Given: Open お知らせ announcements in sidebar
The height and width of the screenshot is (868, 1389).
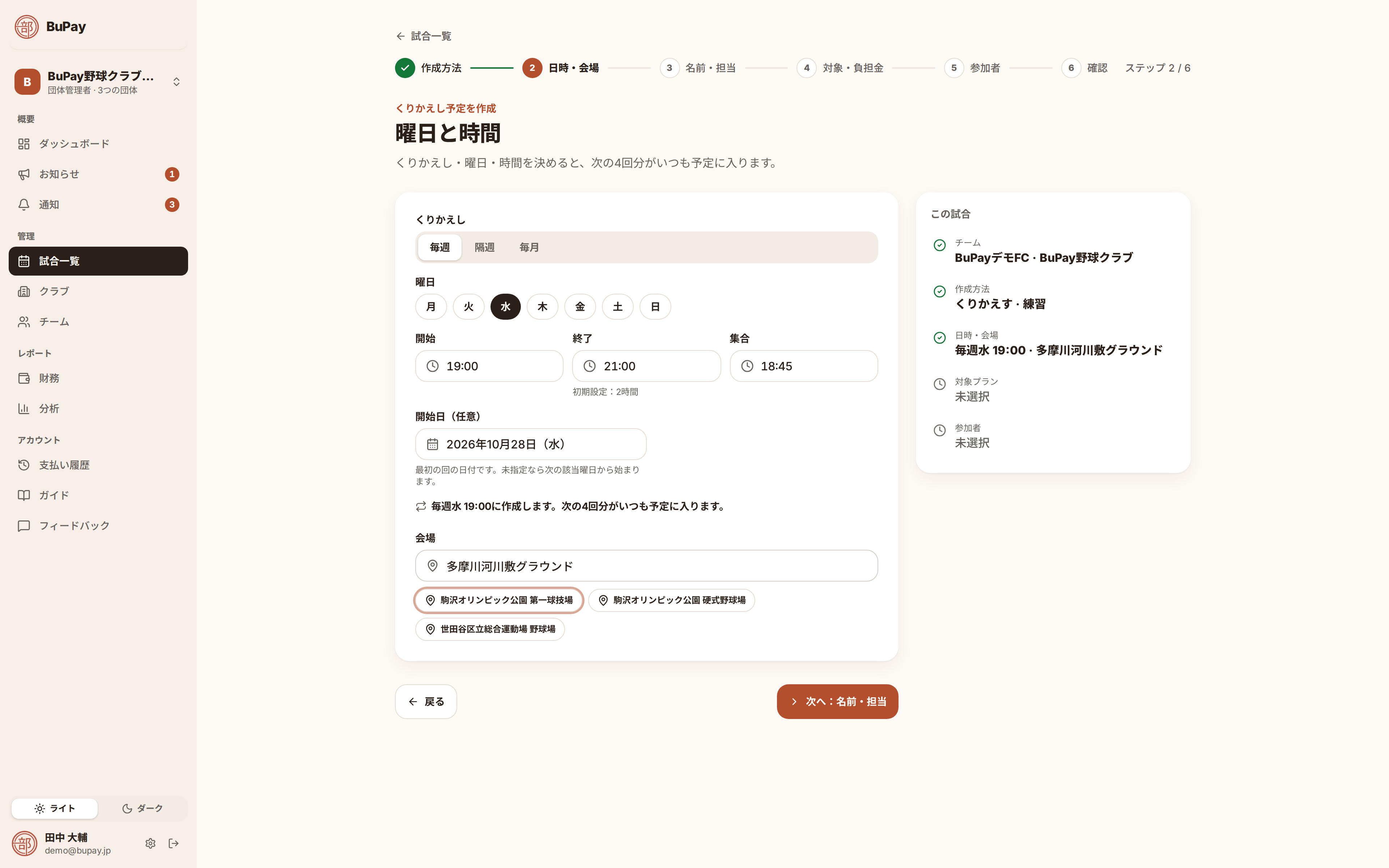Looking at the screenshot, I should pos(98,174).
